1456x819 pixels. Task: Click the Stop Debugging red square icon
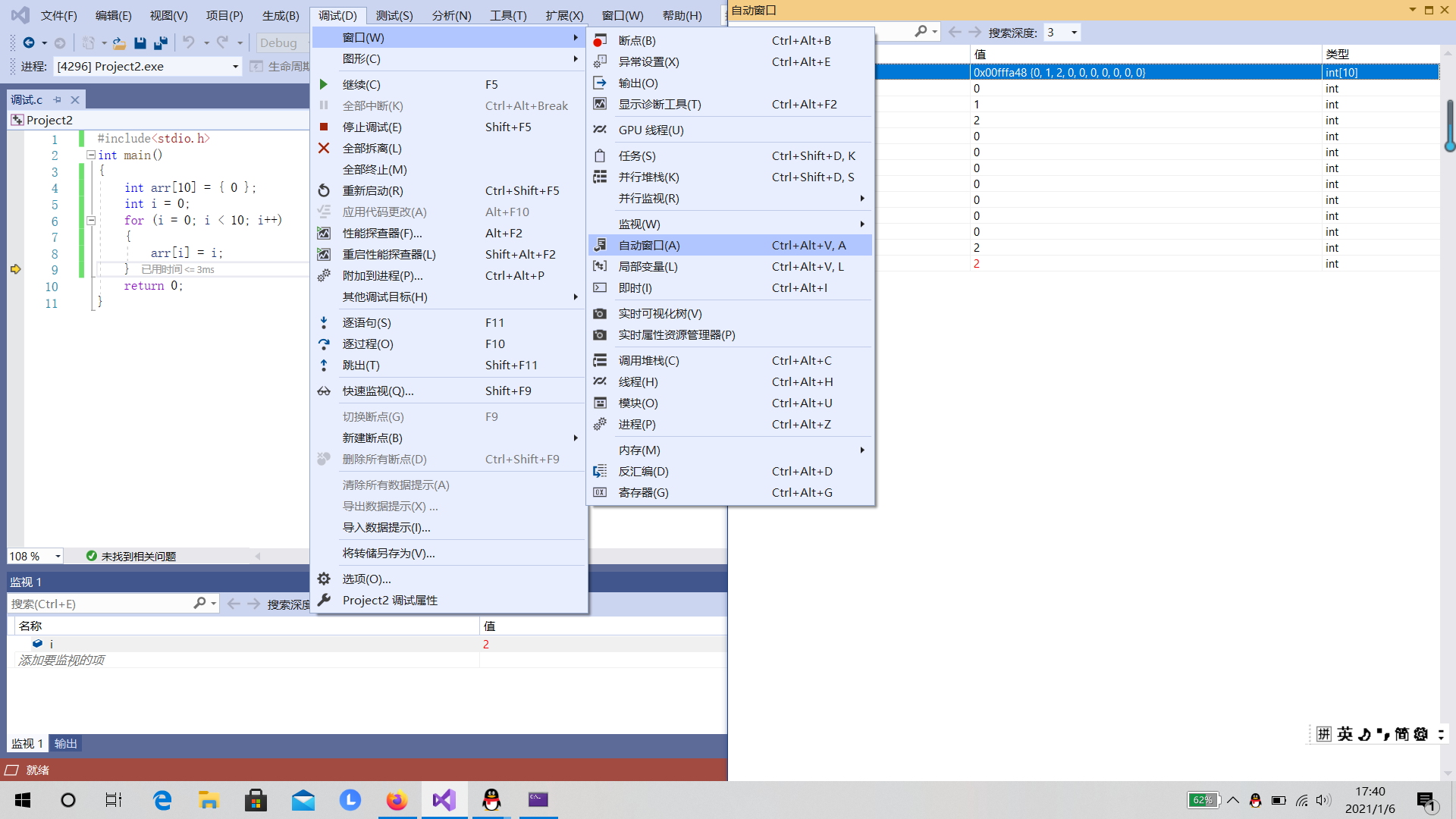coord(324,127)
